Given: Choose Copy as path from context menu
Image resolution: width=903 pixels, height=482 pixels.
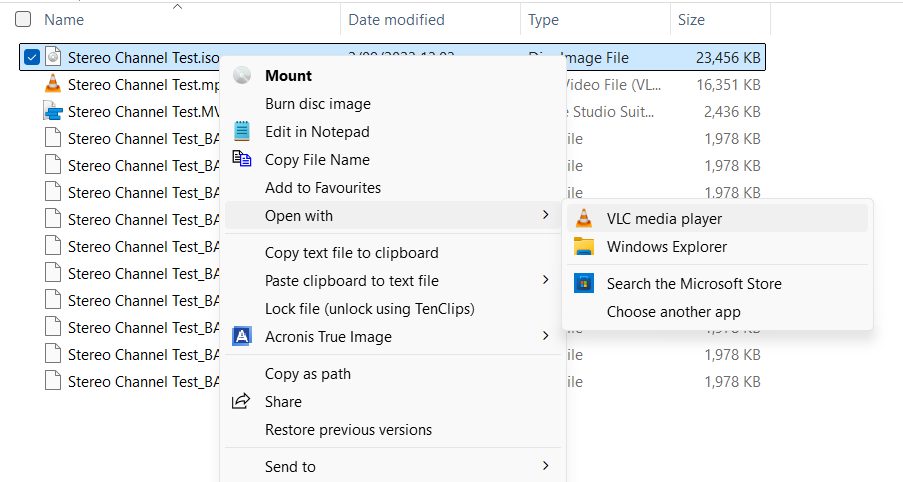Looking at the screenshot, I should pyautogui.click(x=307, y=373).
